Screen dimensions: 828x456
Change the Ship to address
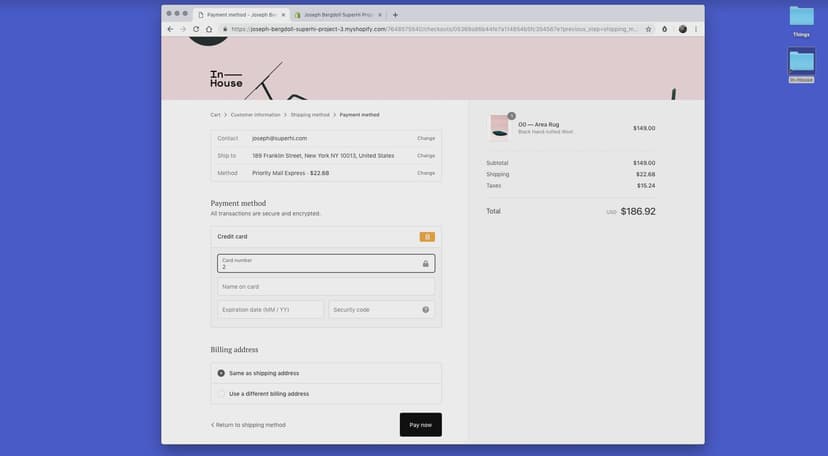[x=426, y=156]
